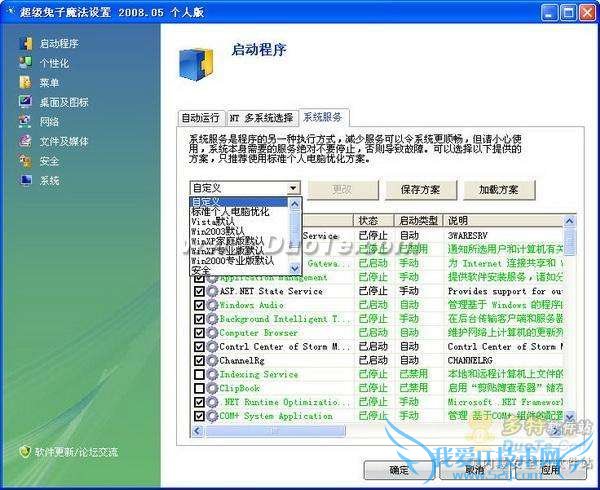Click the CHANNELRG description cell
This screenshot has height=490, width=600.
[x=503, y=360]
